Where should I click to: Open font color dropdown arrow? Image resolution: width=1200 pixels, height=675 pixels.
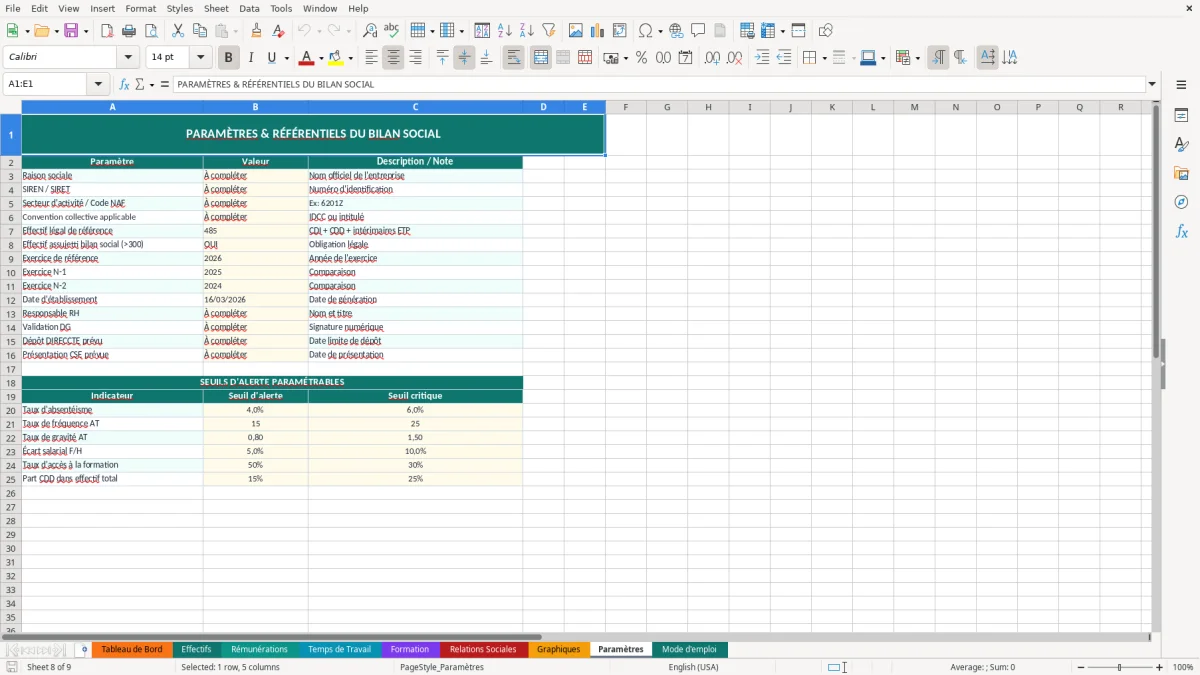pos(321,58)
